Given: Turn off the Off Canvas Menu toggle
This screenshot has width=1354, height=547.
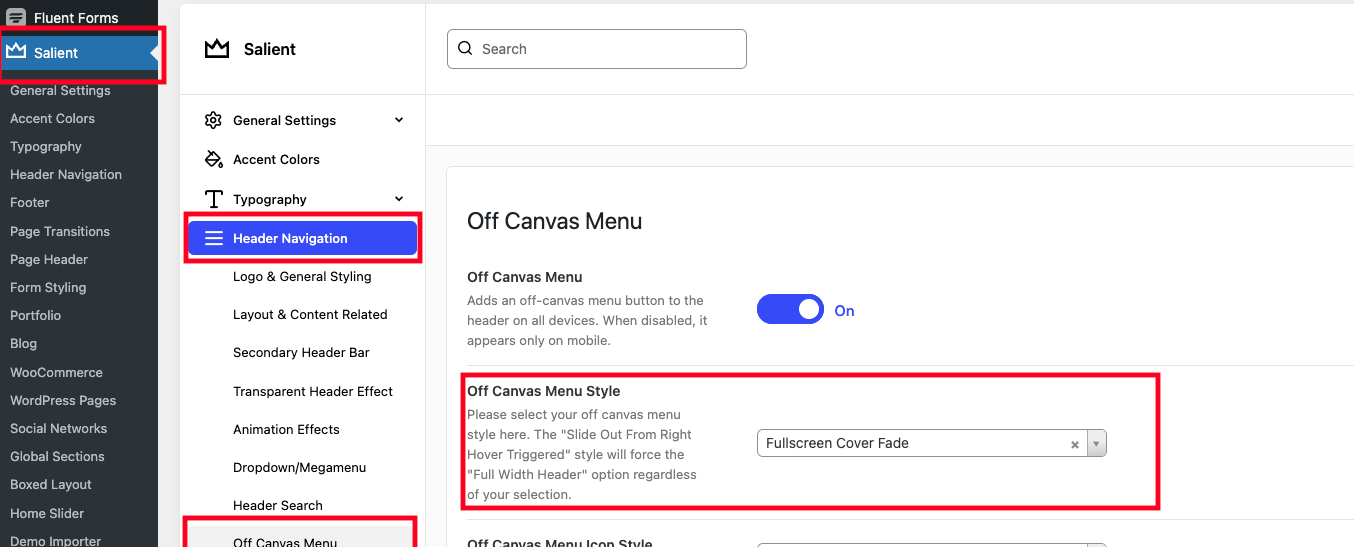Looking at the screenshot, I should point(790,310).
